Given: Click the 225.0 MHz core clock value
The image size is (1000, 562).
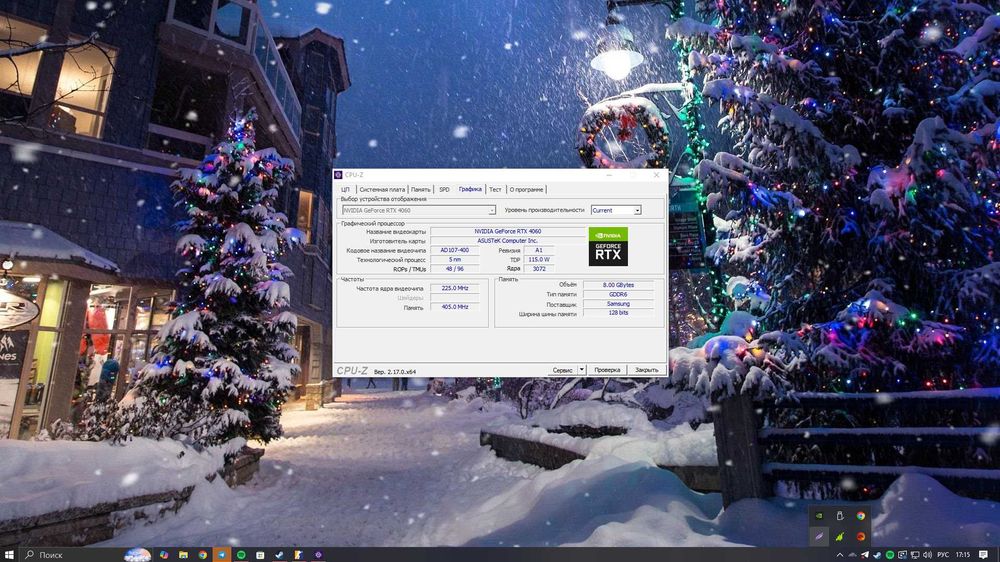Looking at the screenshot, I should [x=455, y=288].
